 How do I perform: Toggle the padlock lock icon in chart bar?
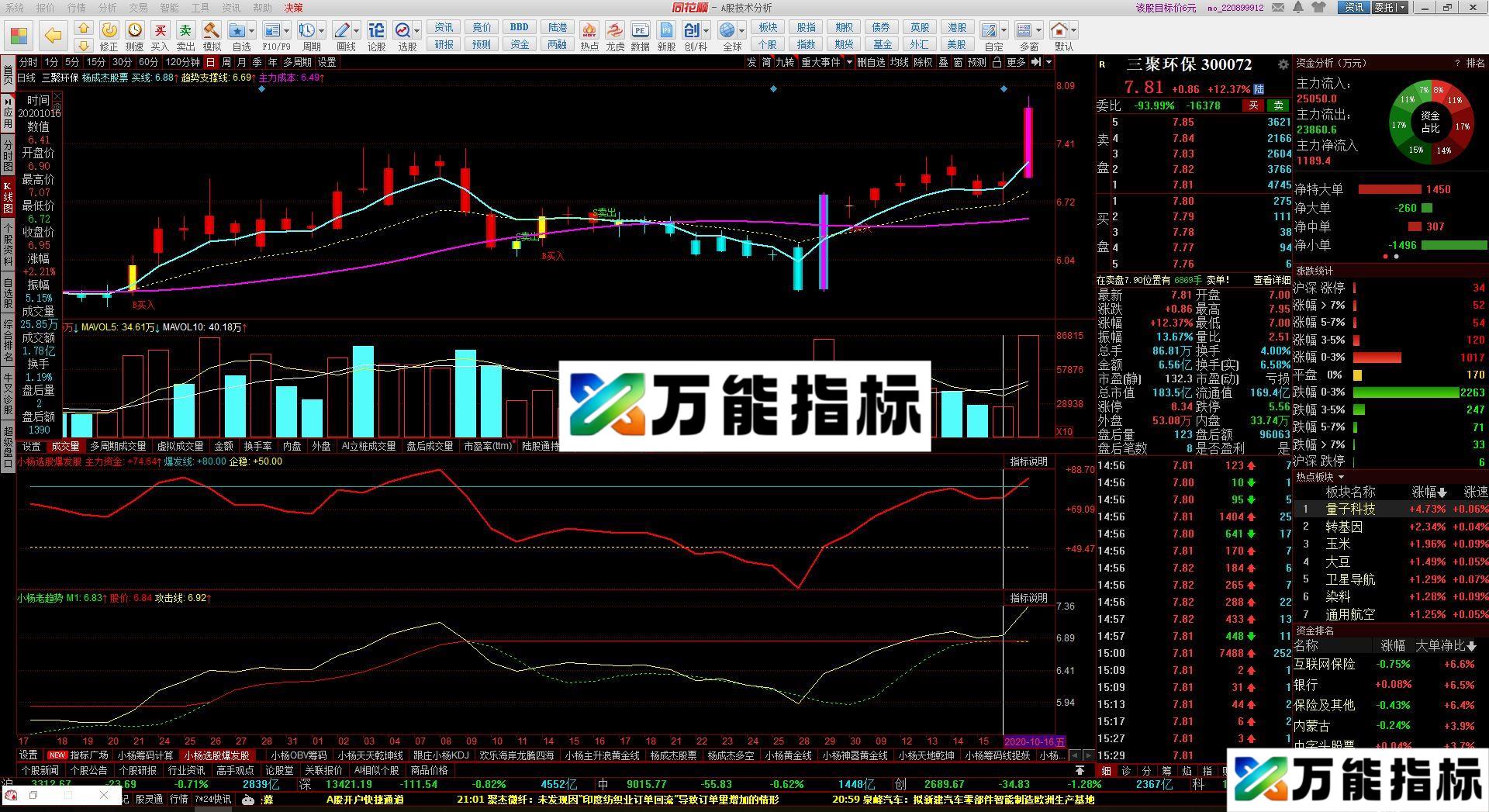click(997, 62)
